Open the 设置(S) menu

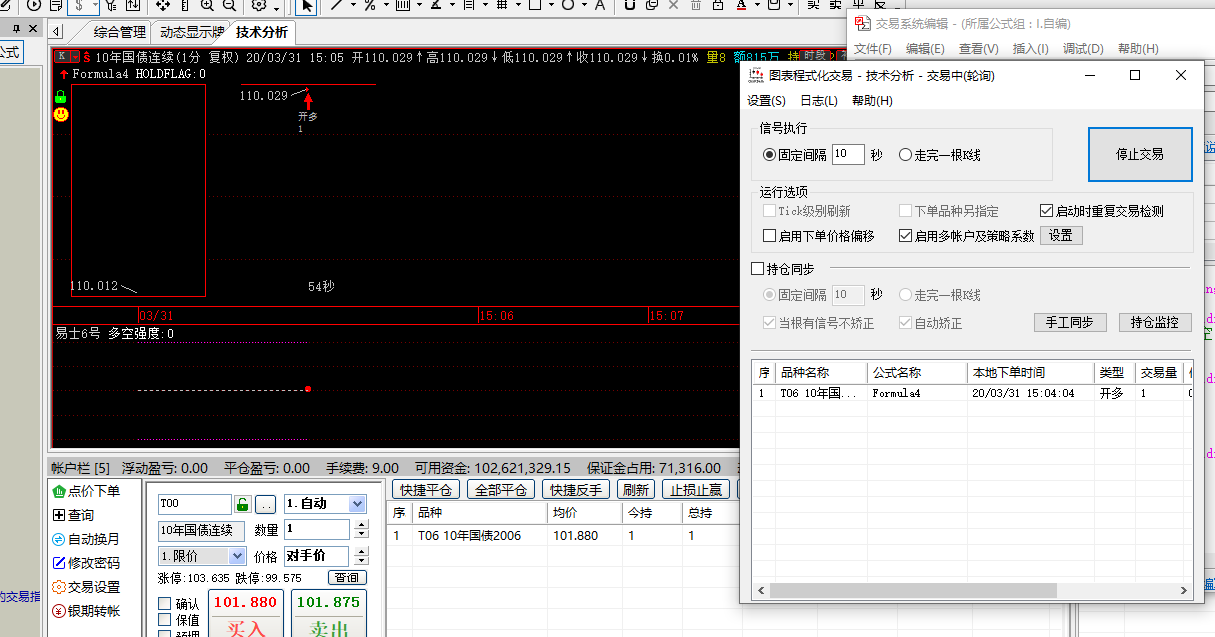pos(767,101)
